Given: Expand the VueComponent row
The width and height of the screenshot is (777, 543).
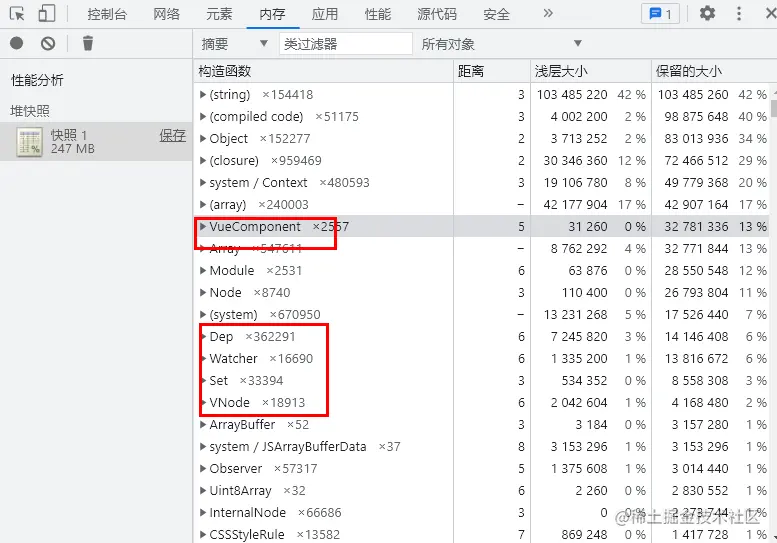Looking at the screenshot, I should click(203, 226).
